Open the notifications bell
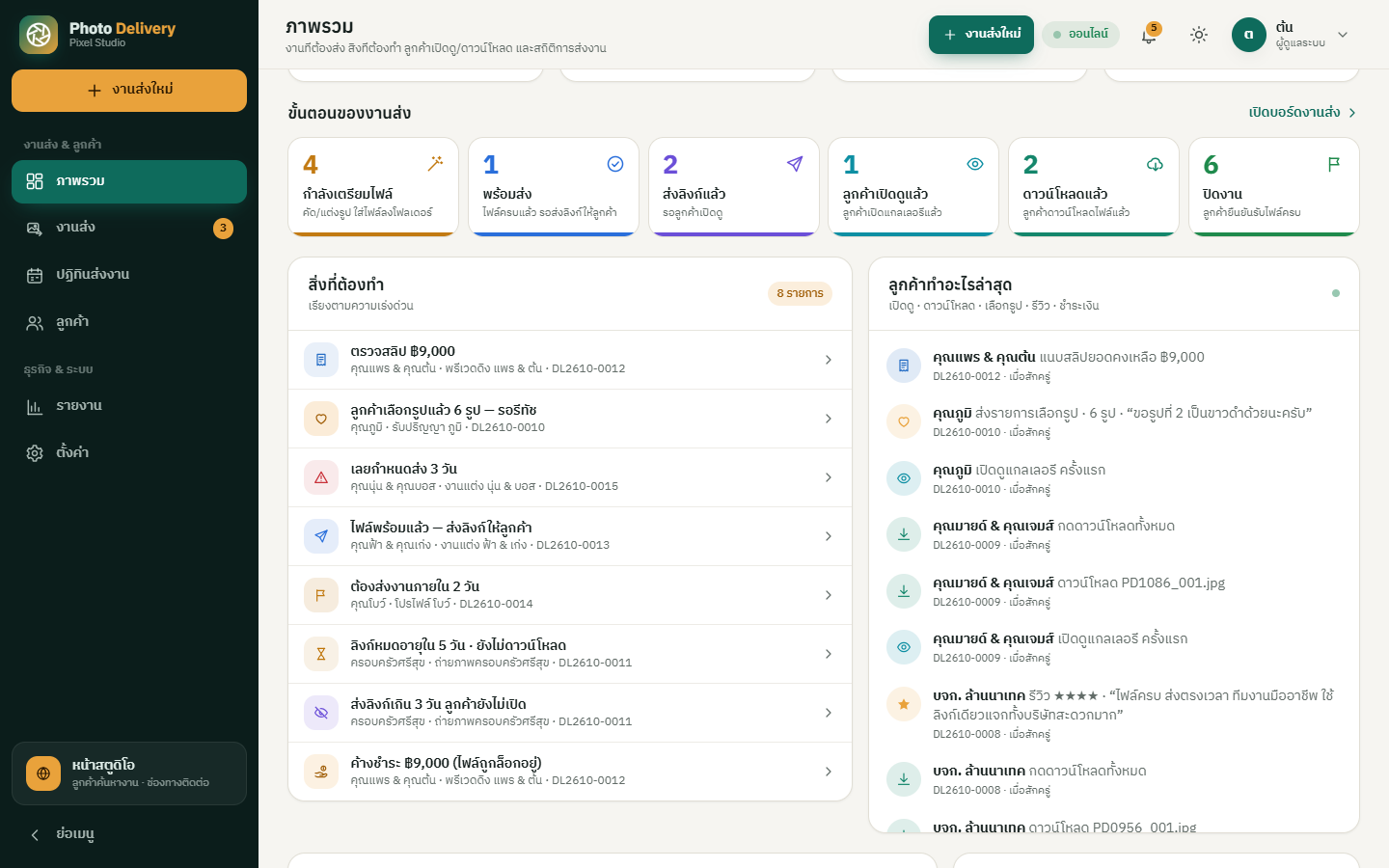 click(1149, 35)
